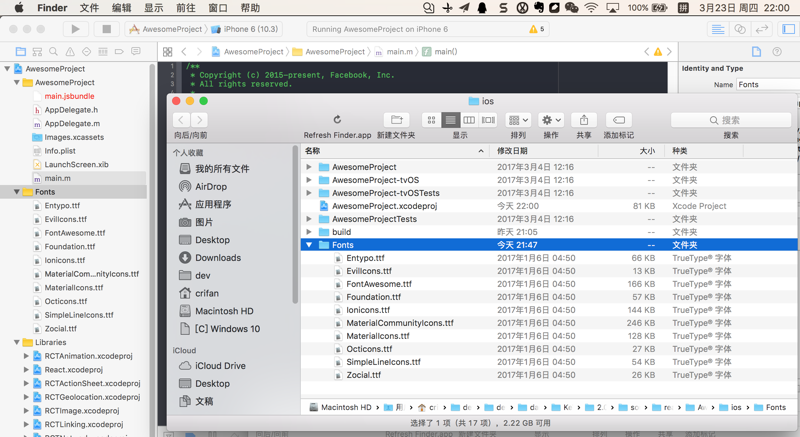800x437 pixels.
Task: Expand build folder in Finder list
Action: 309,232
